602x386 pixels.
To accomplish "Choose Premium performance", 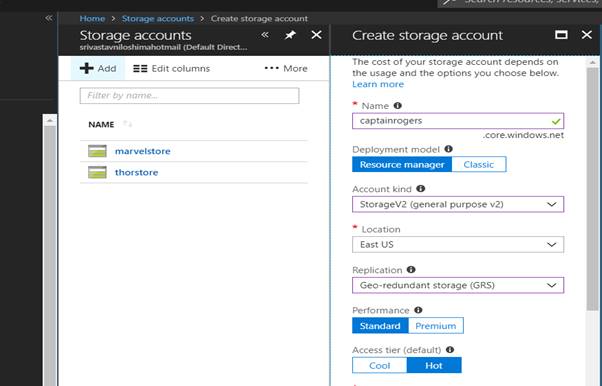I will coord(436,326).
